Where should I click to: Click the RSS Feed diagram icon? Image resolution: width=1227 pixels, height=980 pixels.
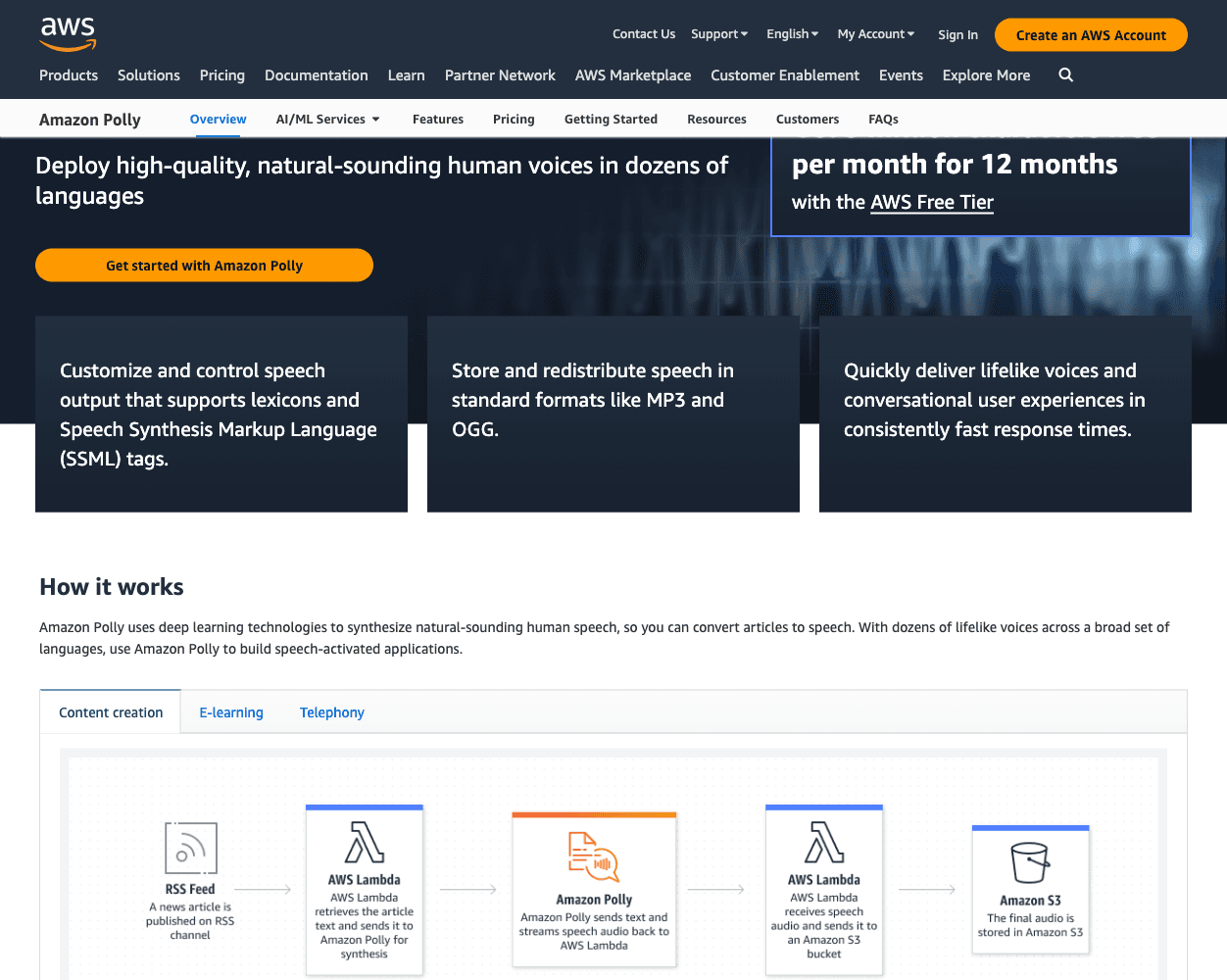190,848
